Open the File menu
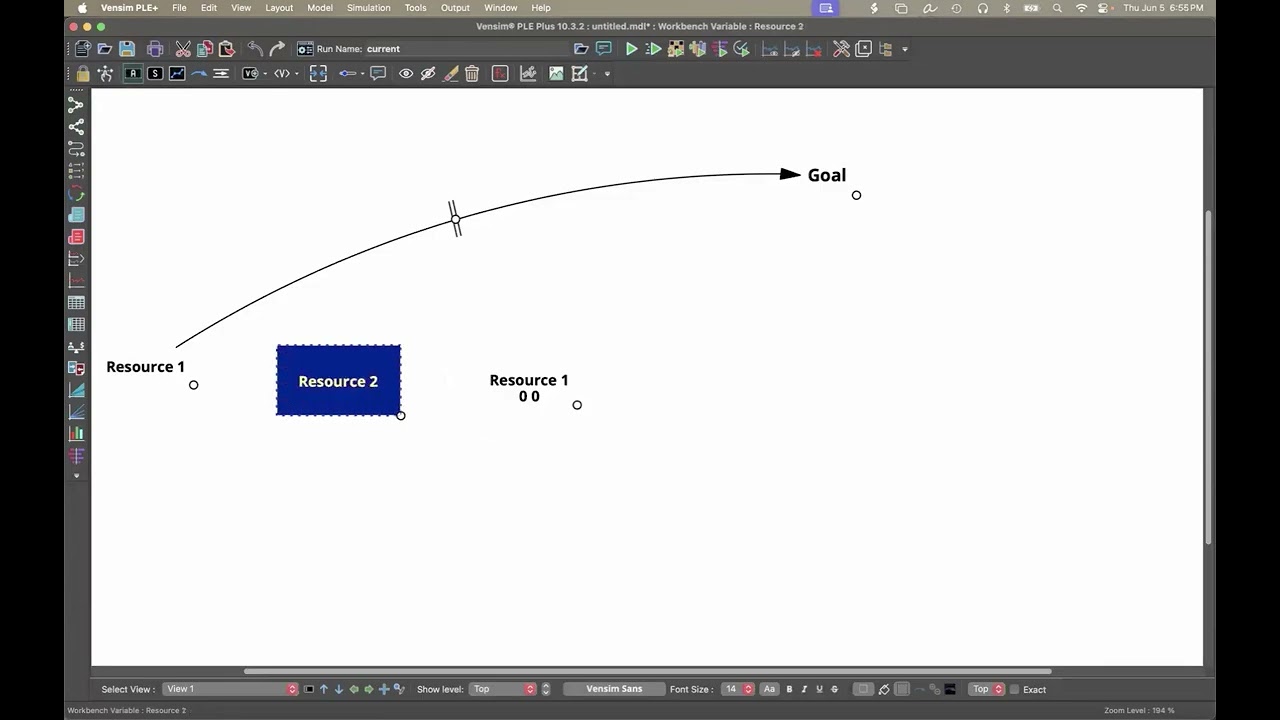 pos(179,8)
